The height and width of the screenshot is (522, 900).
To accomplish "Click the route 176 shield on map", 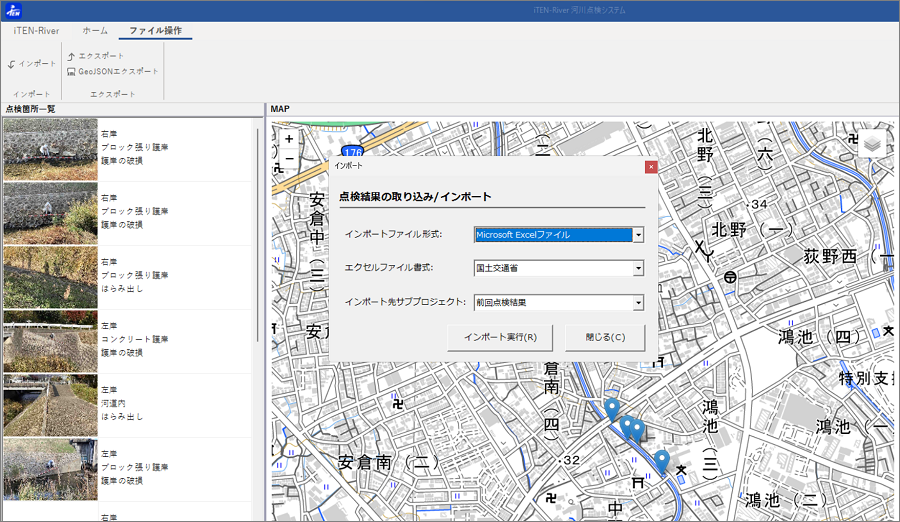I will pyautogui.click(x=352, y=152).
